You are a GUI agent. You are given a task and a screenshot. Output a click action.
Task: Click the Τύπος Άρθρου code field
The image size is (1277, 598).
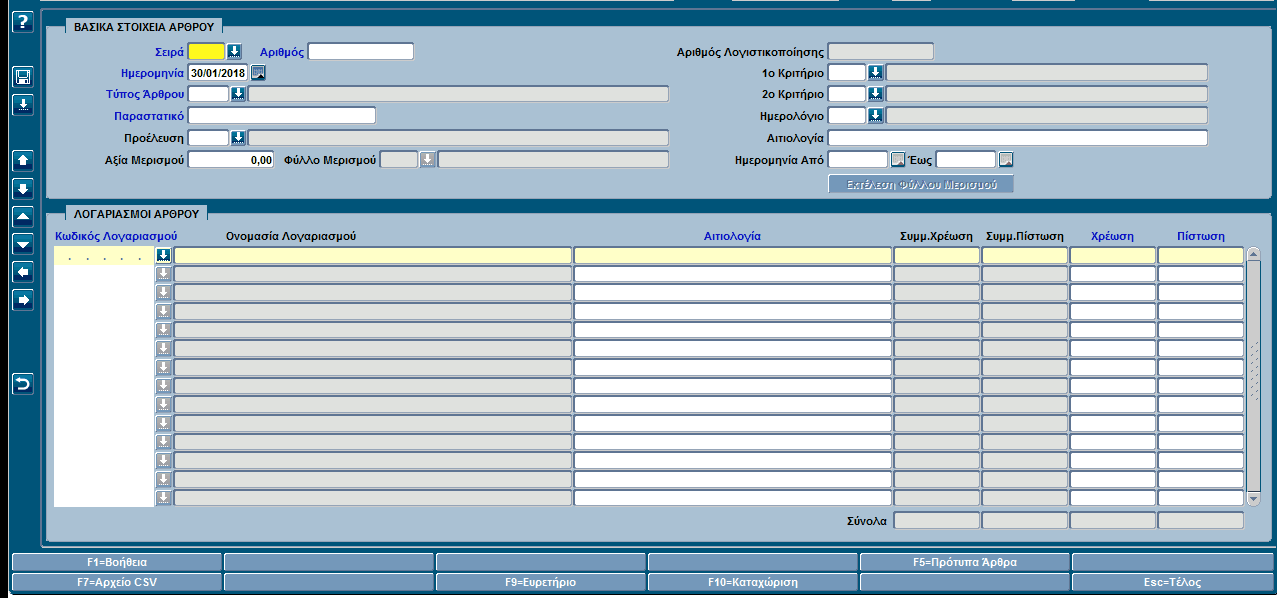tap(209, 94)
